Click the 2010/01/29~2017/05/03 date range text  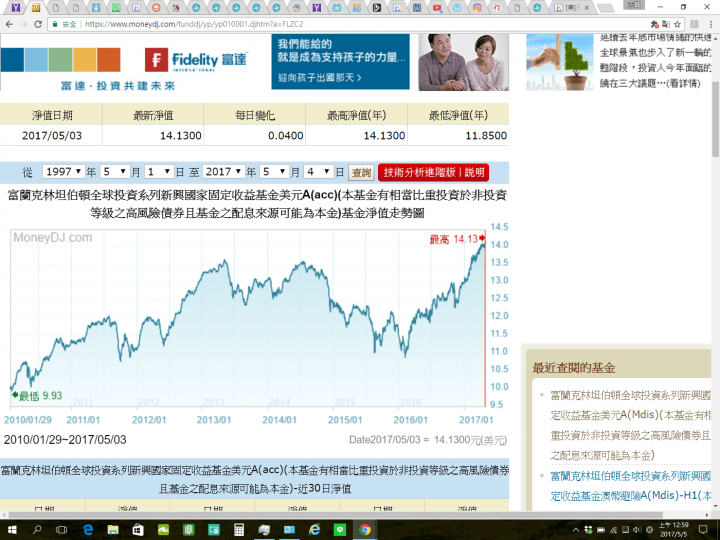(65, 439)
